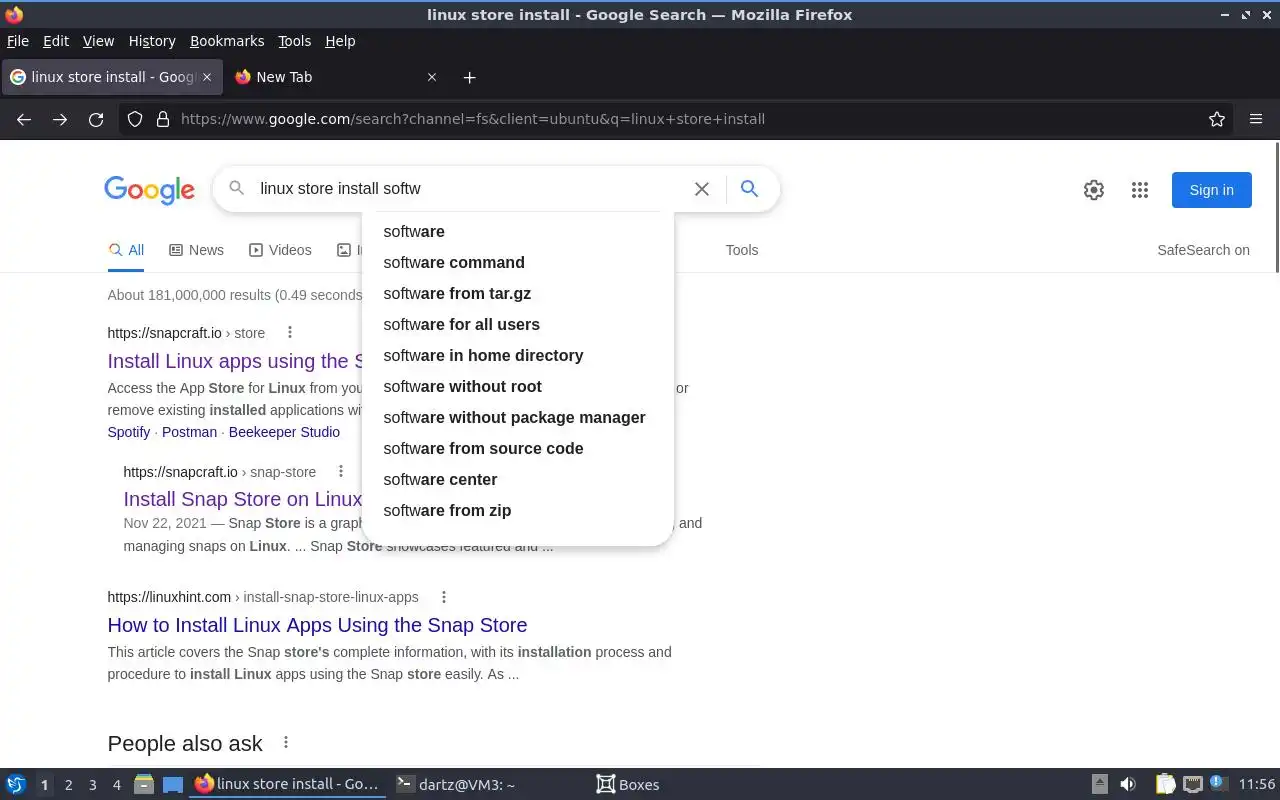Open the Spotify sitelink

(x=129, y=432)
